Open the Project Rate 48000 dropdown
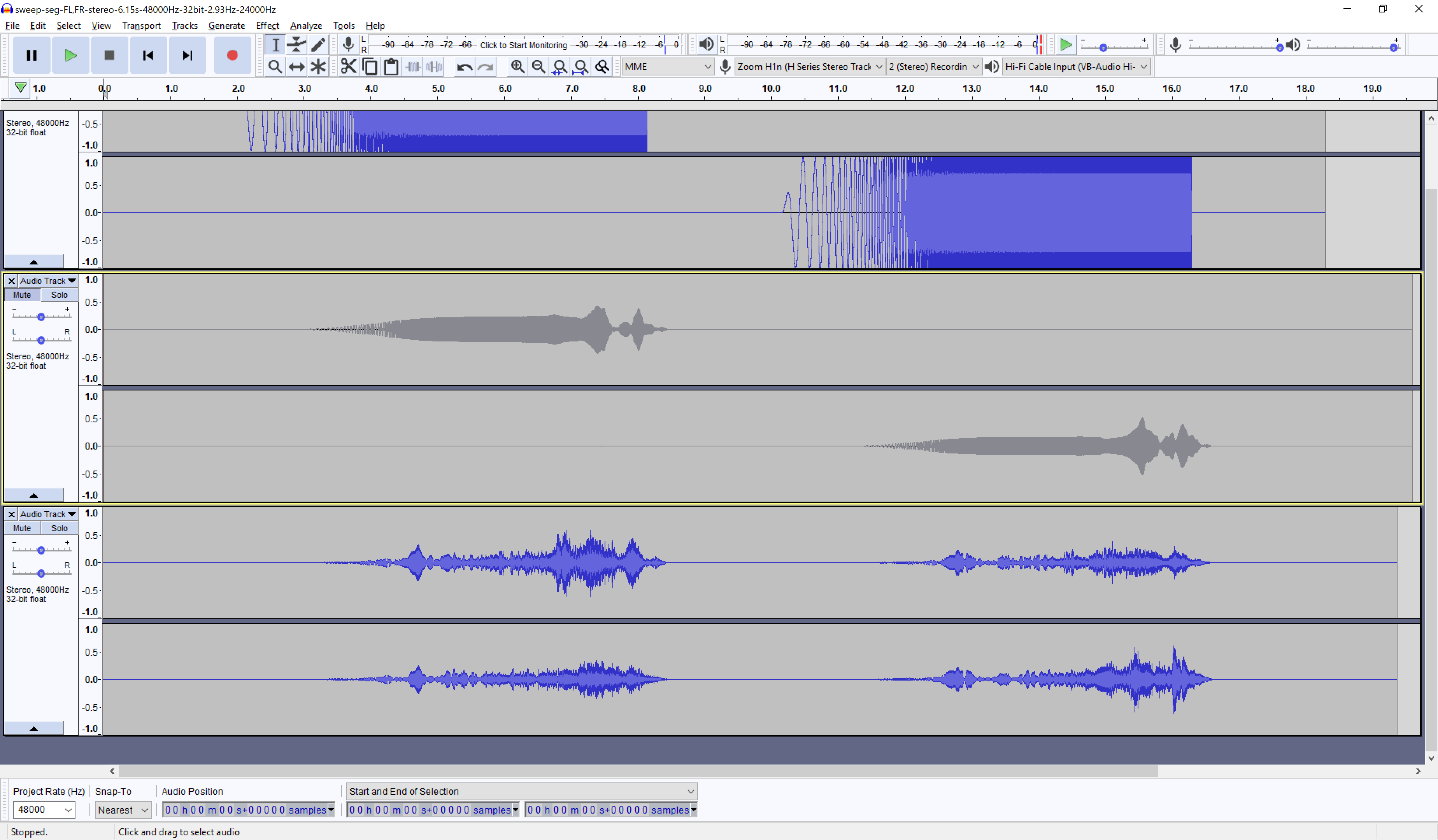 click(43, 809)
